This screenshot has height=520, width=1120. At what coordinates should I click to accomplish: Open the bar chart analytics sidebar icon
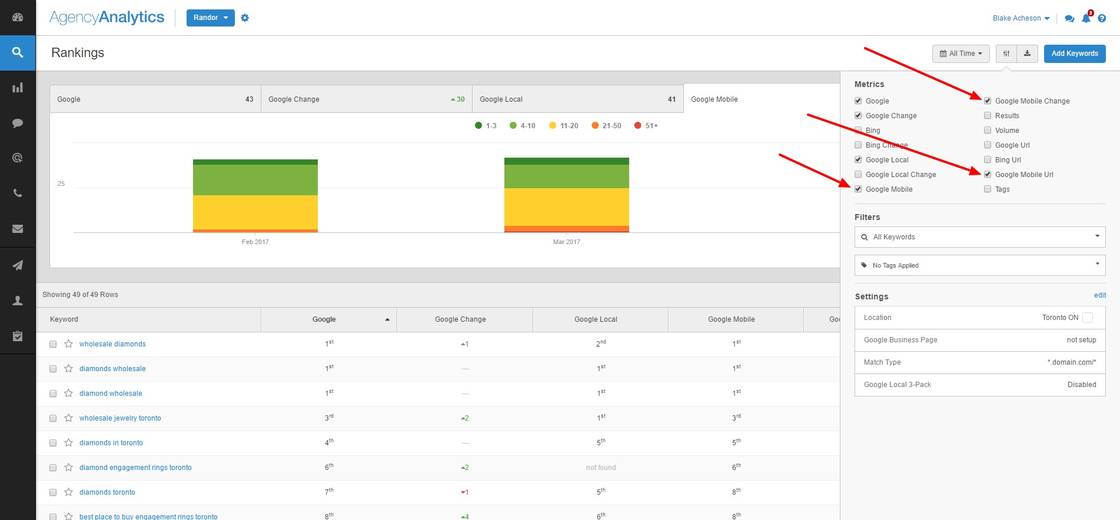[x=17, y=88]
